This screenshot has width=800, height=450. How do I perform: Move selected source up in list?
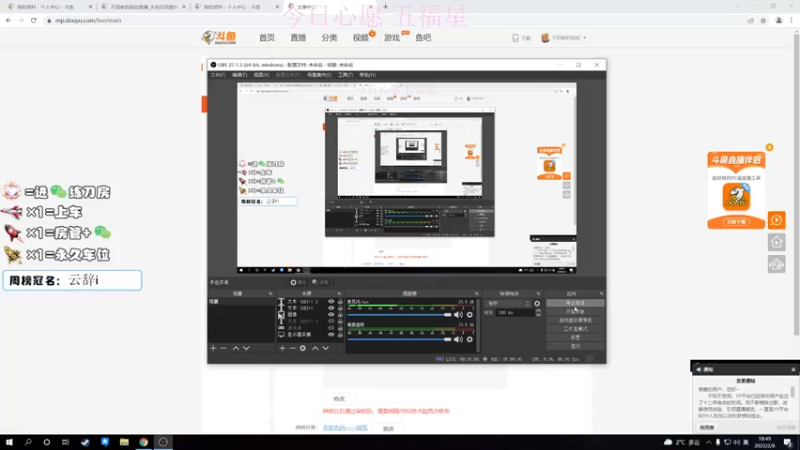(x=315, y=348)
